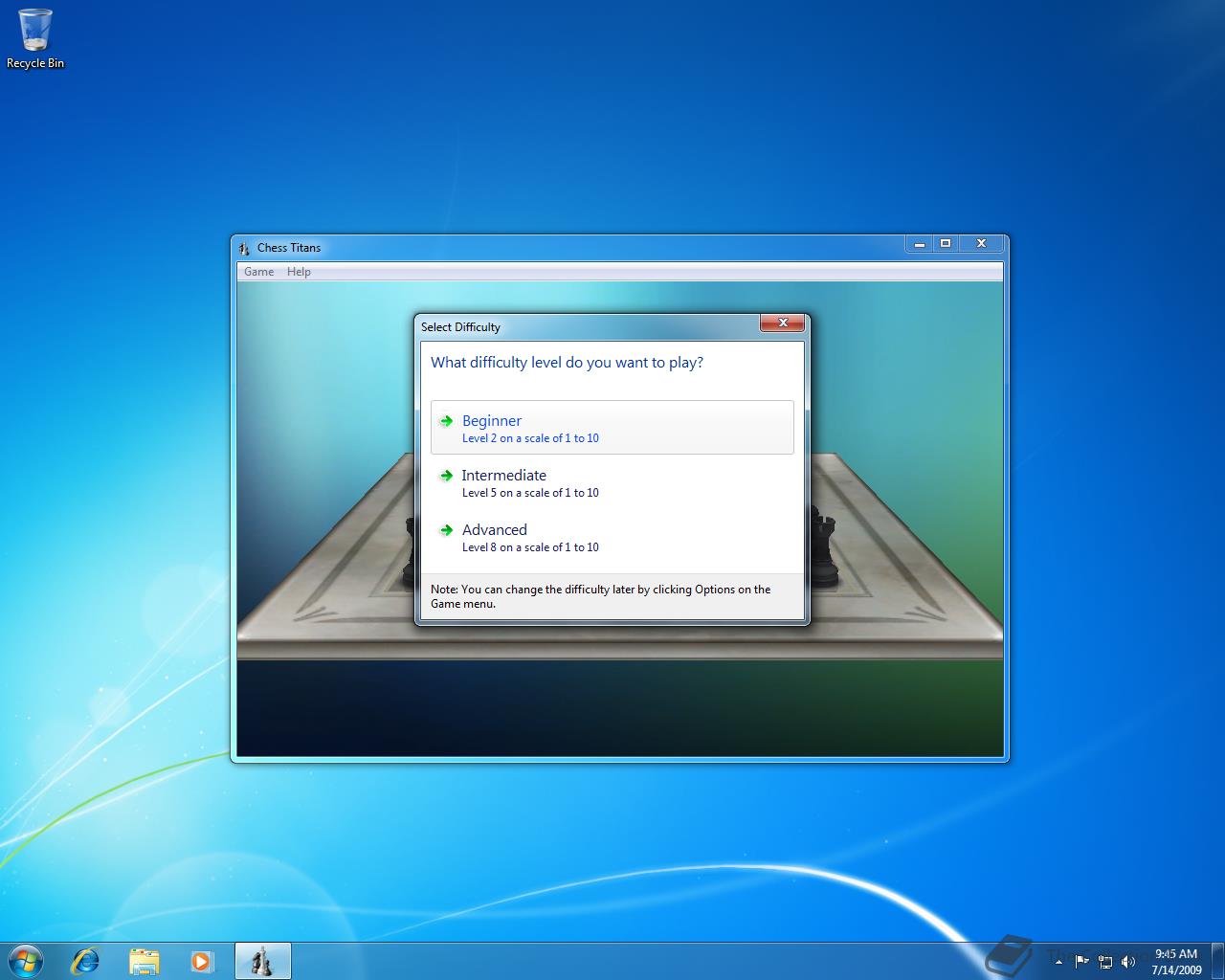
Task: Click the Chess Titans title bar icon
Action: [x=244, y=248]
